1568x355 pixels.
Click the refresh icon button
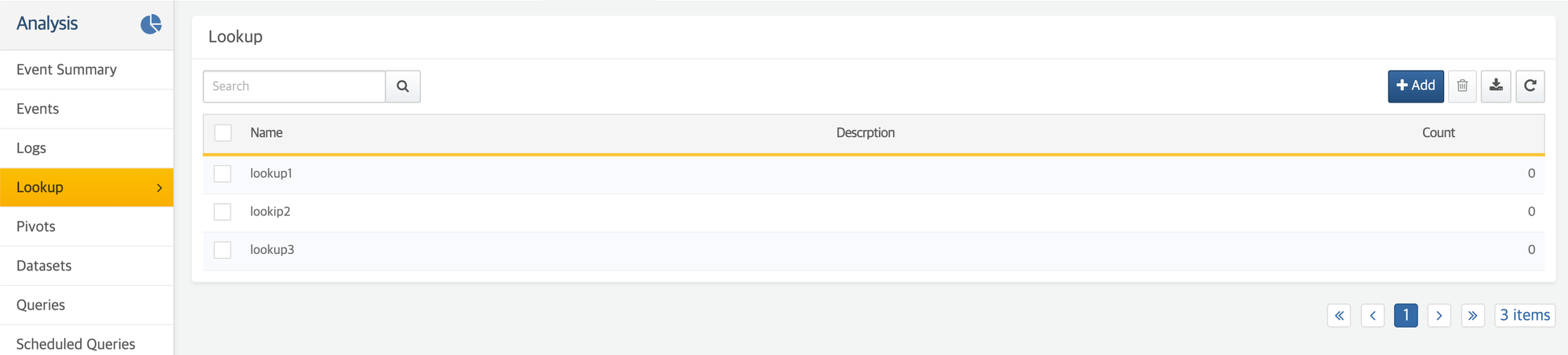click(x=1530, y=86)
